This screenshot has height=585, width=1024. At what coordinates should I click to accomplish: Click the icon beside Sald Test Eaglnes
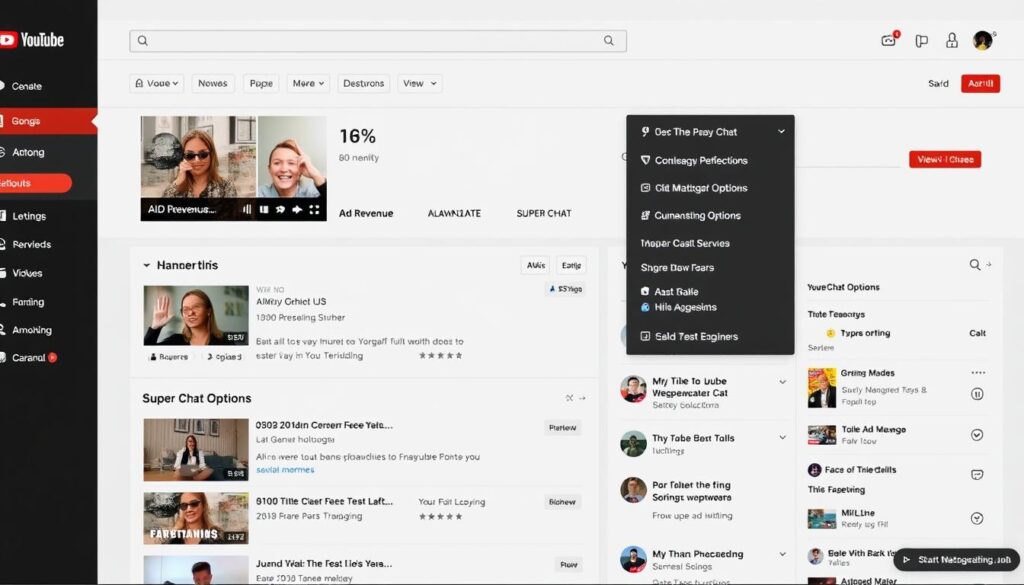click(645, 336)
